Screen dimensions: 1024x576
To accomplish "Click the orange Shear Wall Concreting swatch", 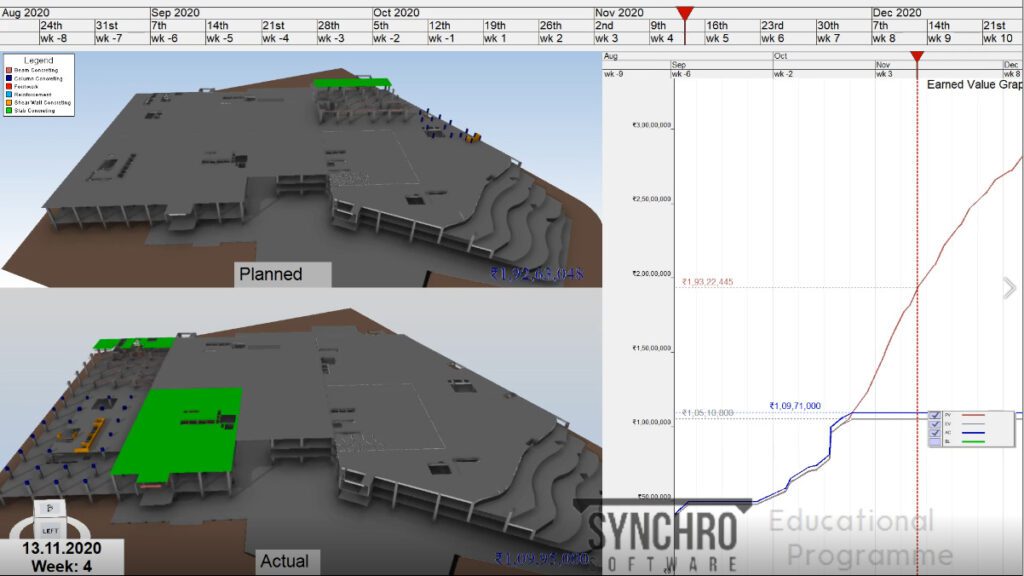I will [9, 103].
